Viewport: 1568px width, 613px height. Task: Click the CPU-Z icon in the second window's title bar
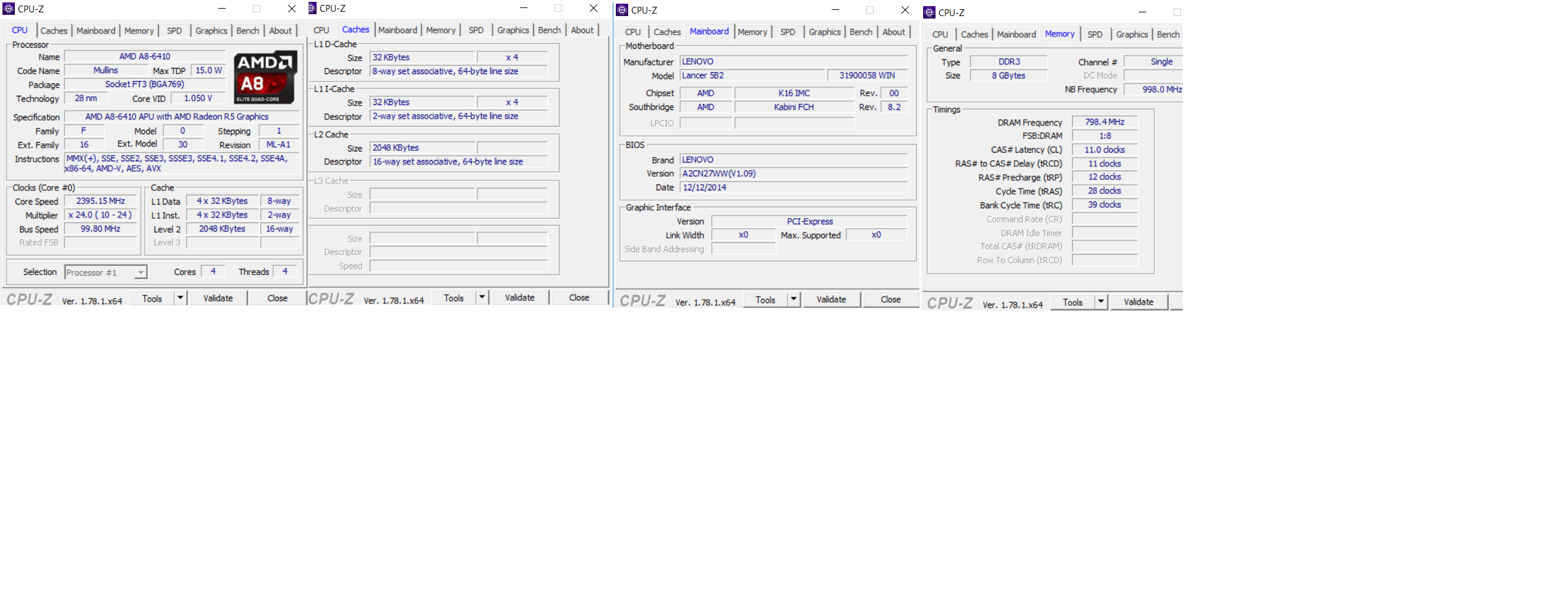click(312, 8)
